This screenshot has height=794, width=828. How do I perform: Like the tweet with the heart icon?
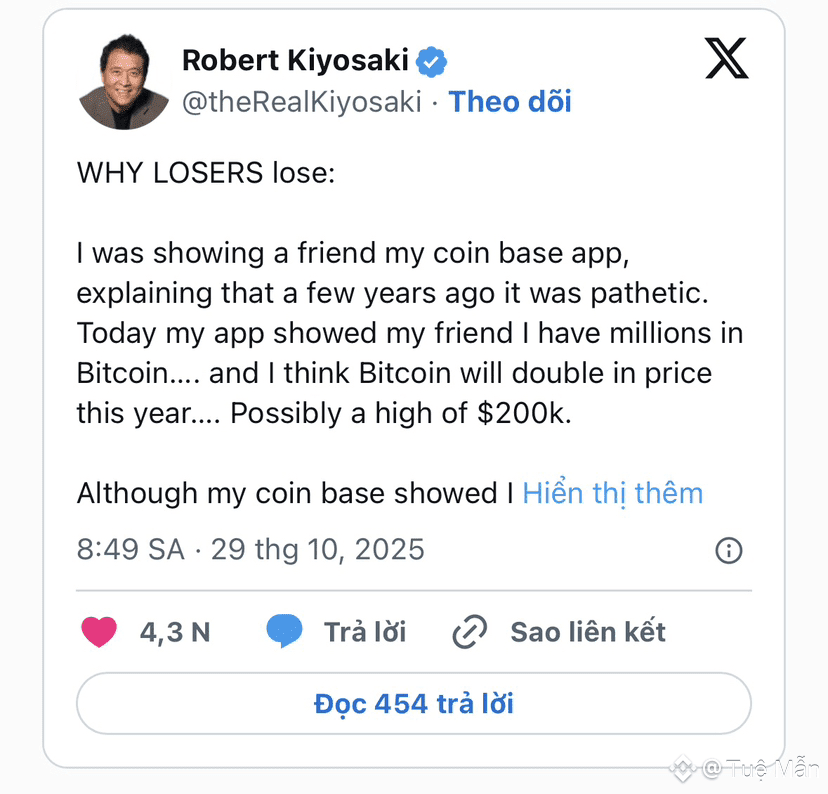[x=98, y=632]
